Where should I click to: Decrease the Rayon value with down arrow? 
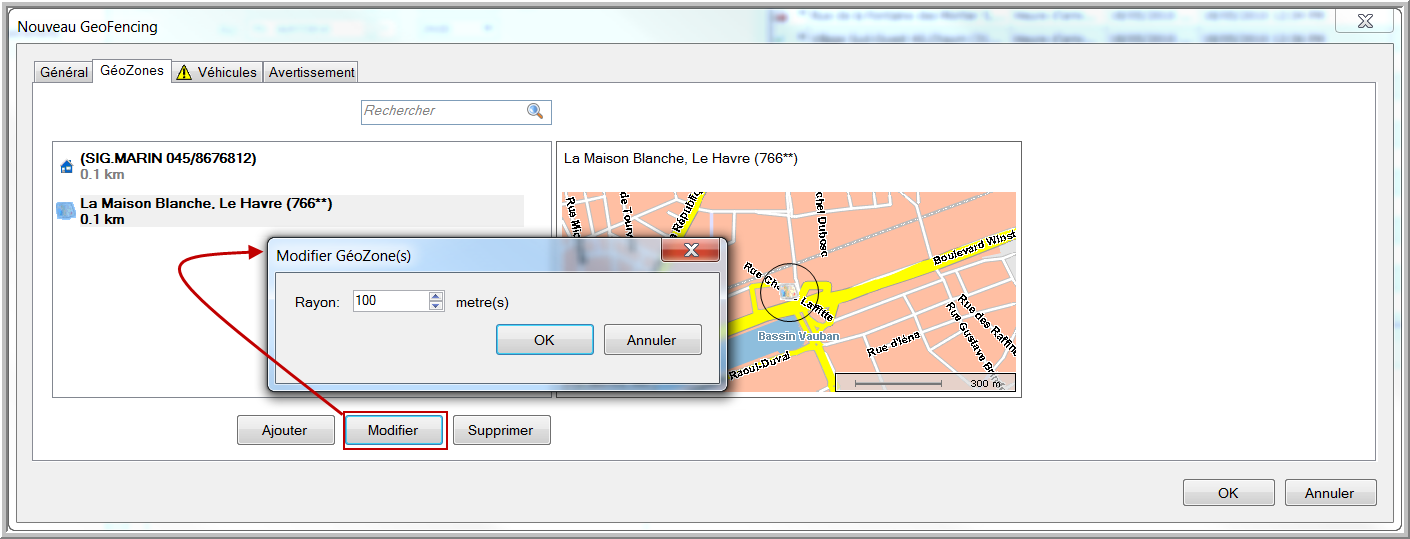pos(436,306)
